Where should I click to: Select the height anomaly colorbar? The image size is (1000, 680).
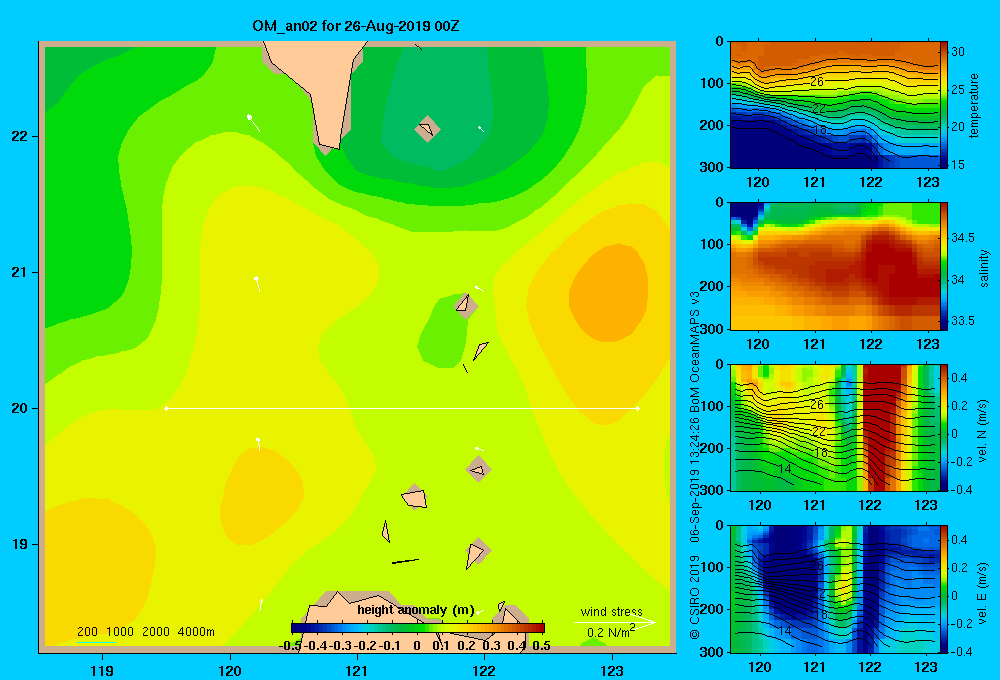tap(418, 628)
